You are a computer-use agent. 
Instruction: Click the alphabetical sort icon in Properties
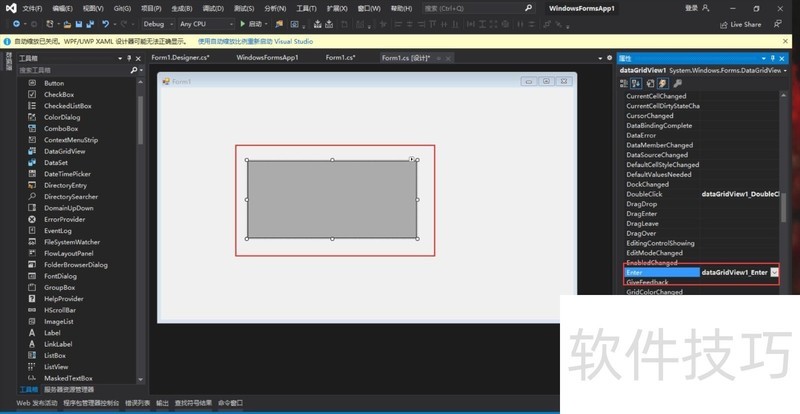coord(636,83)
